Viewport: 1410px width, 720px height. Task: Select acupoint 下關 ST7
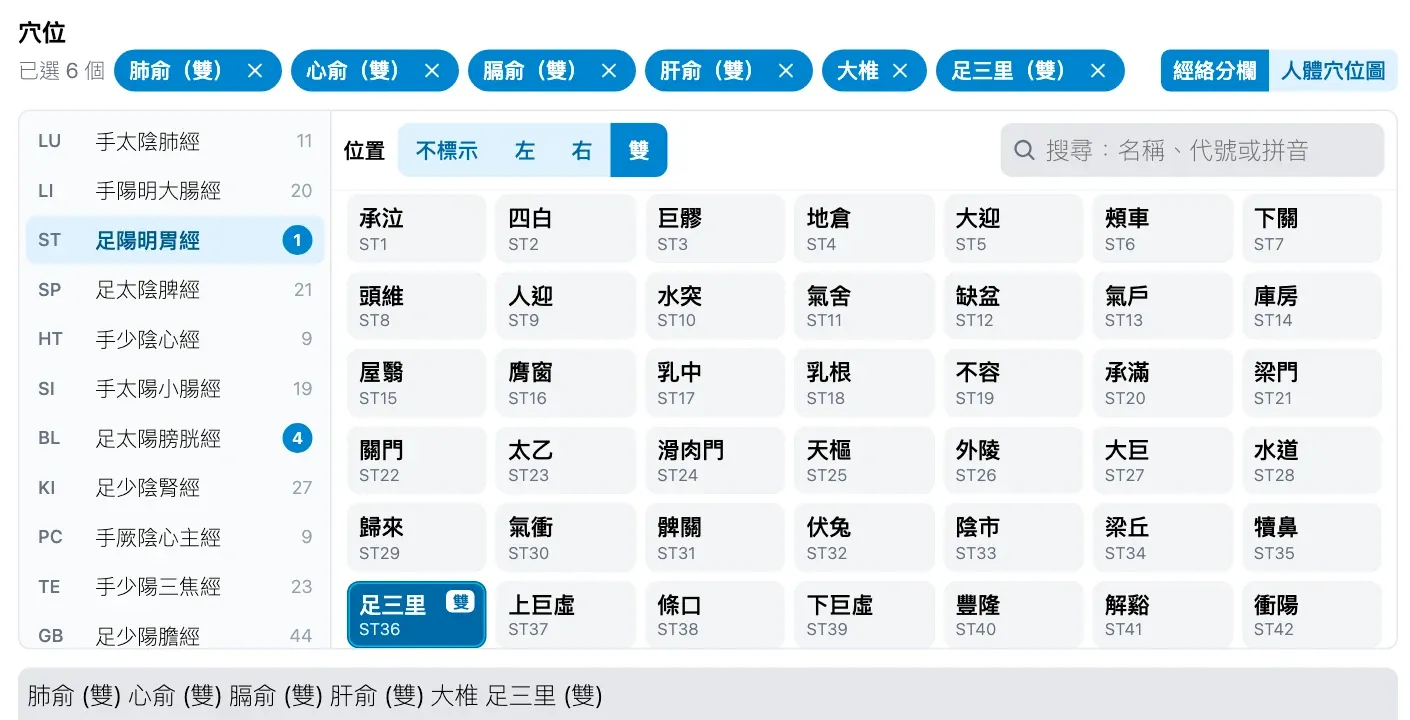pyautogui.click(x=1312, y=229)
